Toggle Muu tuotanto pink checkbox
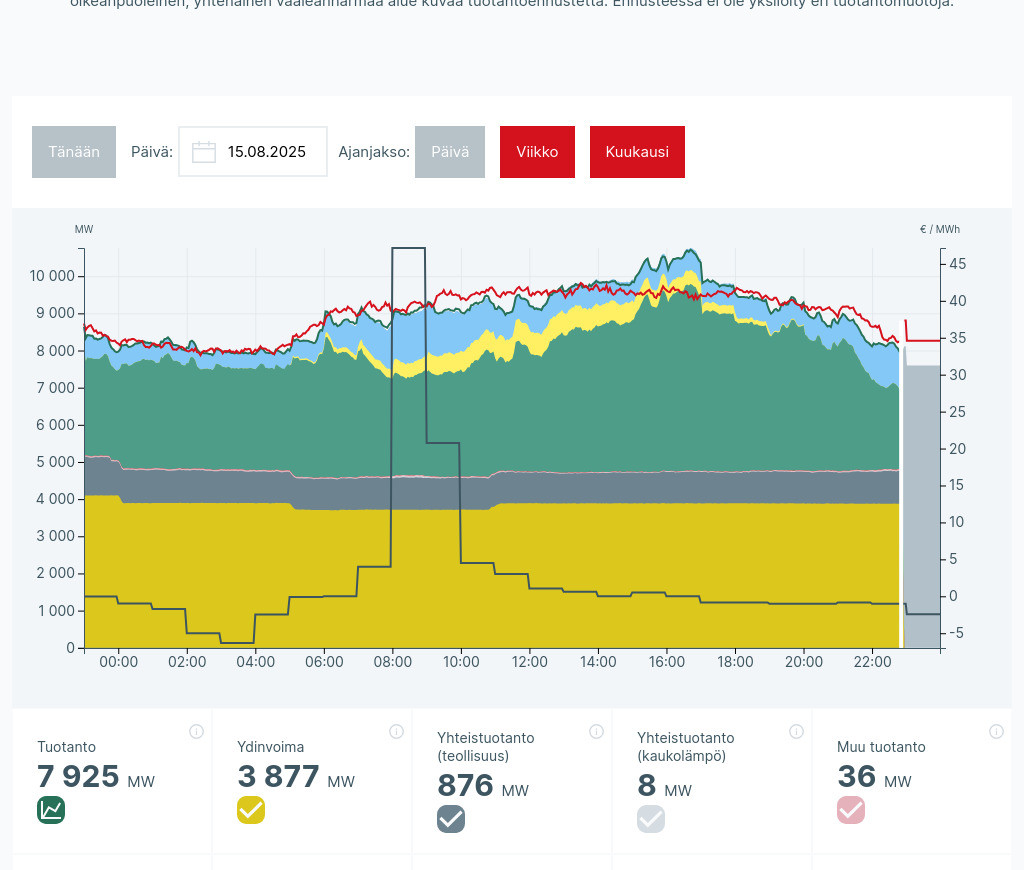Screen dimensions: 1024x870 851,810
